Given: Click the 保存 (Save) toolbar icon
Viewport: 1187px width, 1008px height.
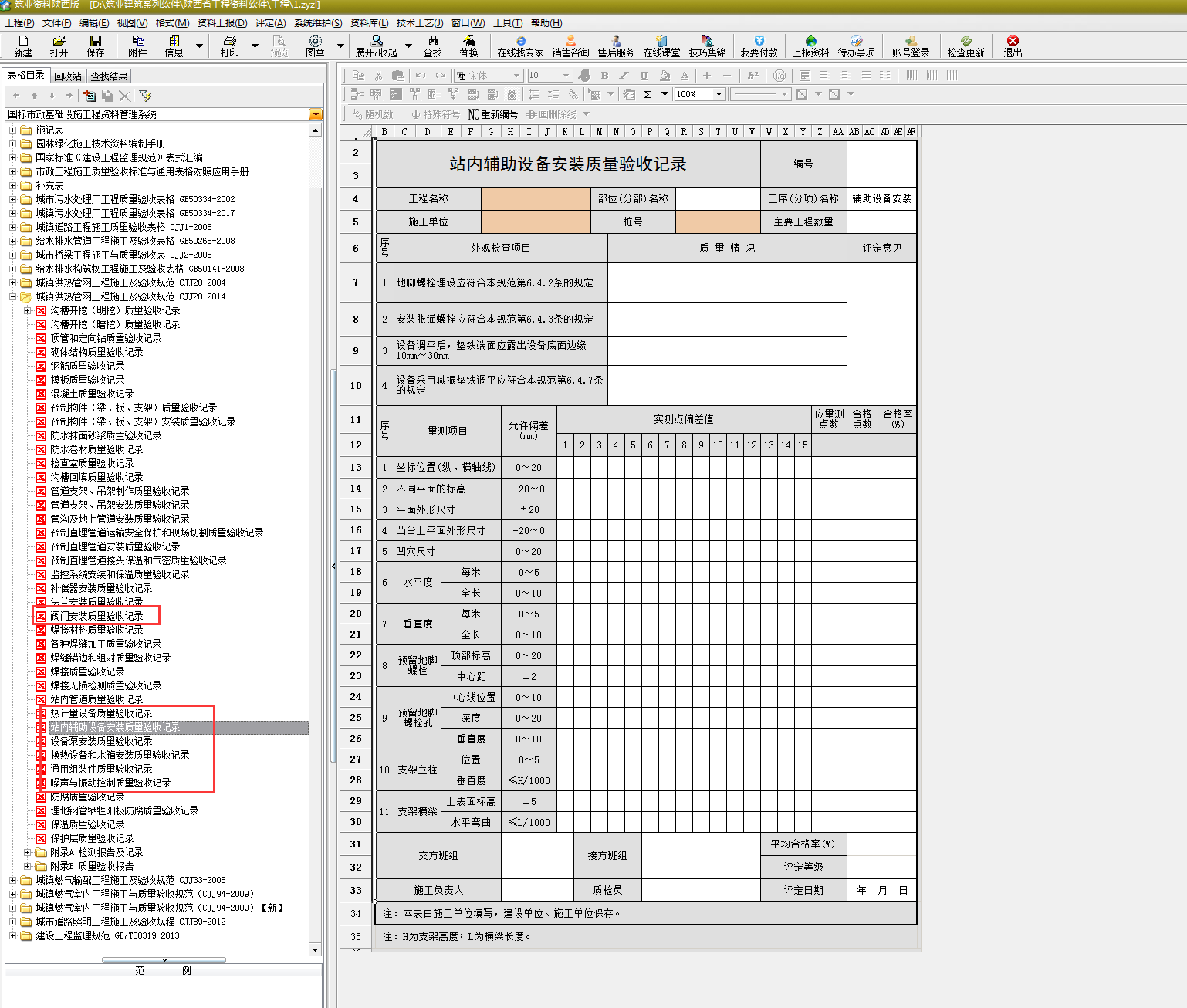Looking at the screenshot, I should (95, 46).
